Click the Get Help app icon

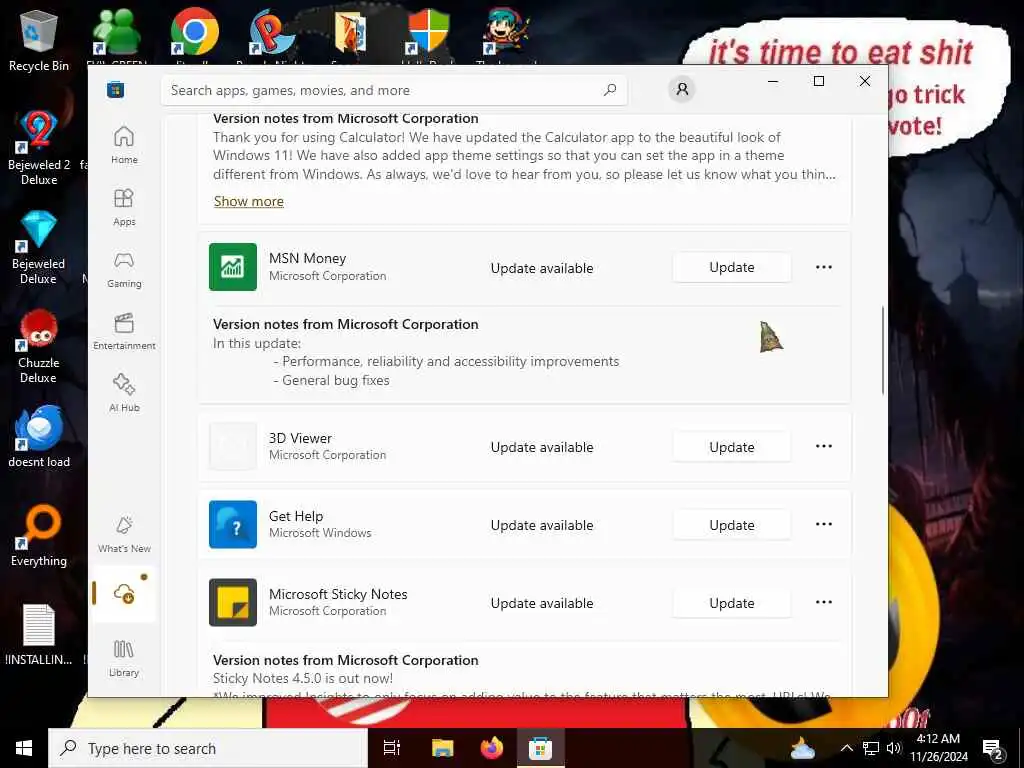click(232, 524)
